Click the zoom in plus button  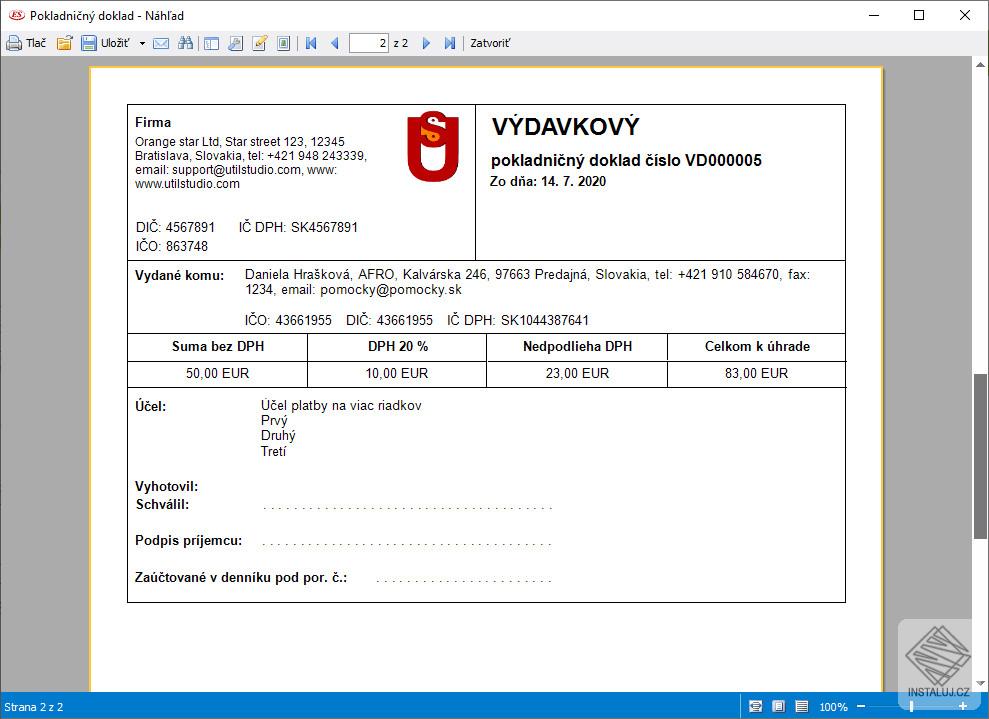pyautogui.click(x=963, y=707)
